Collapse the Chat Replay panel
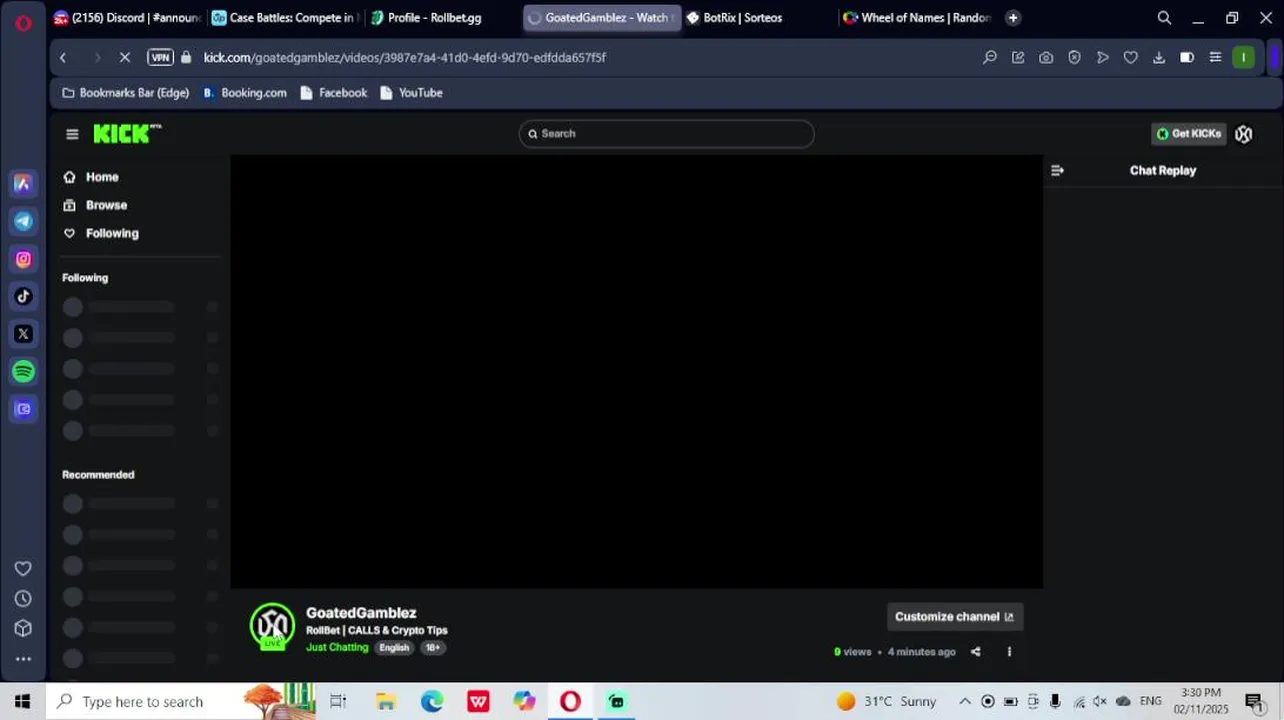This screenshot has width=1284, height=720. [x=1057, y=171]
